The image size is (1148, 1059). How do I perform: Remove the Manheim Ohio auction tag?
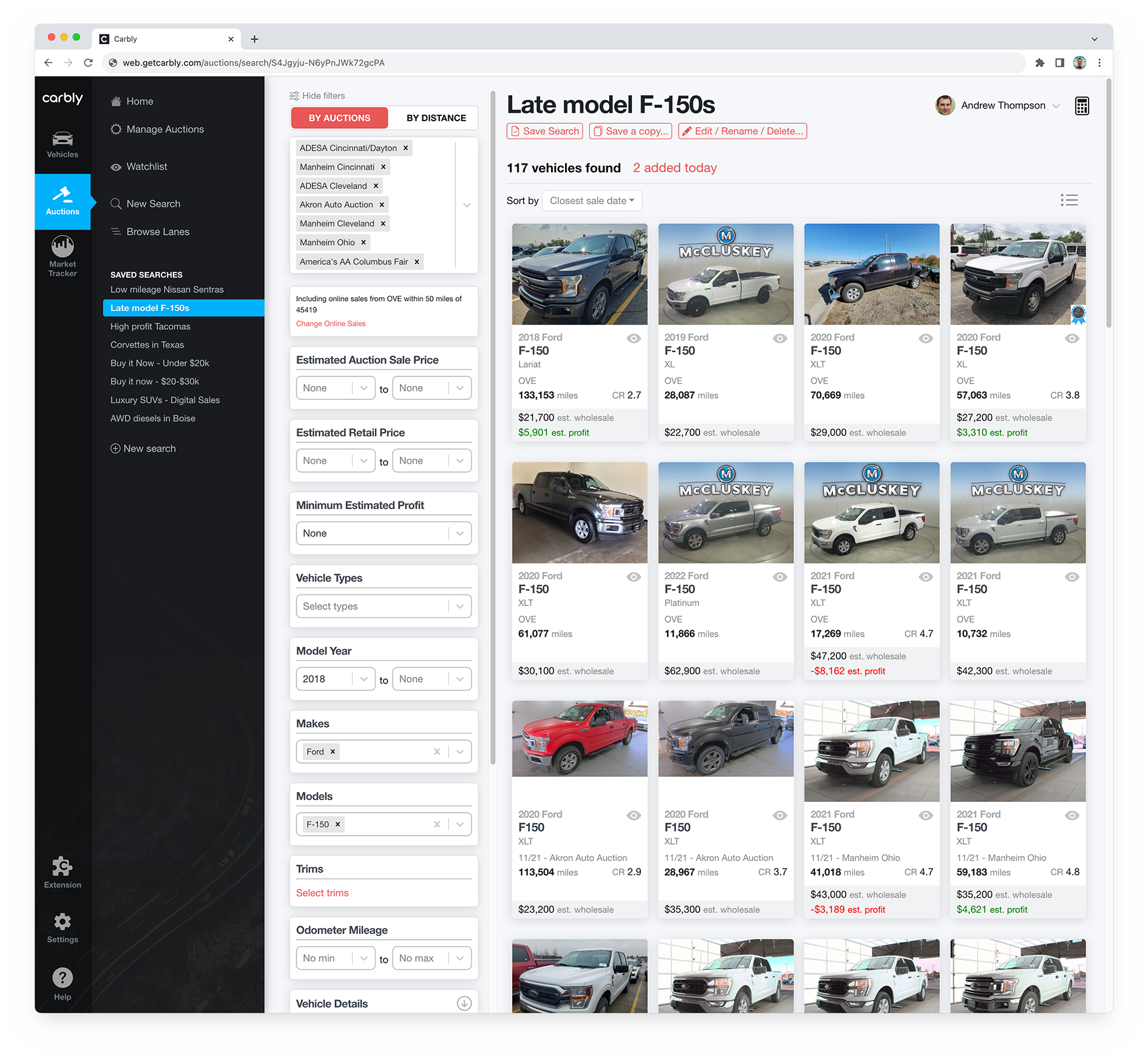[364, 242]
